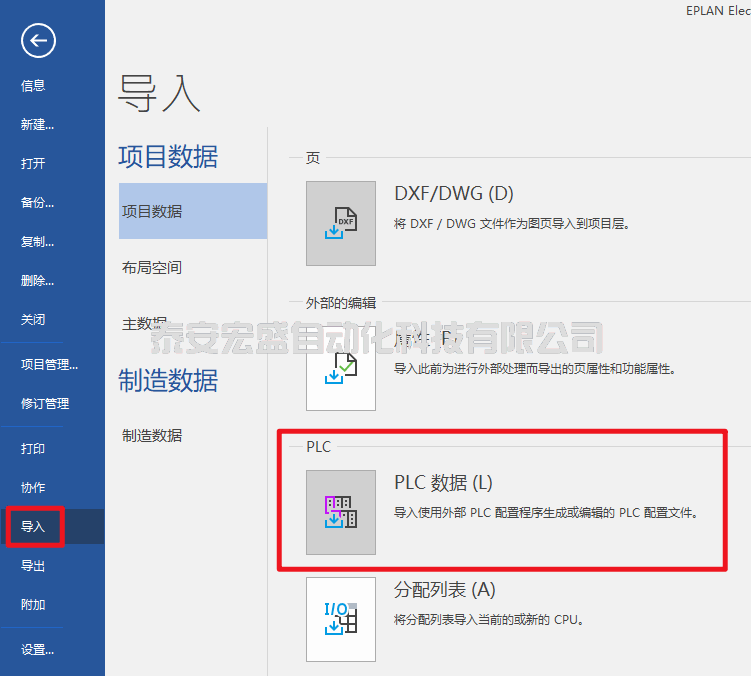The image size is (751, 676).
Task: Select 关闭 in the left menu
Action: [x=33, y=320]
